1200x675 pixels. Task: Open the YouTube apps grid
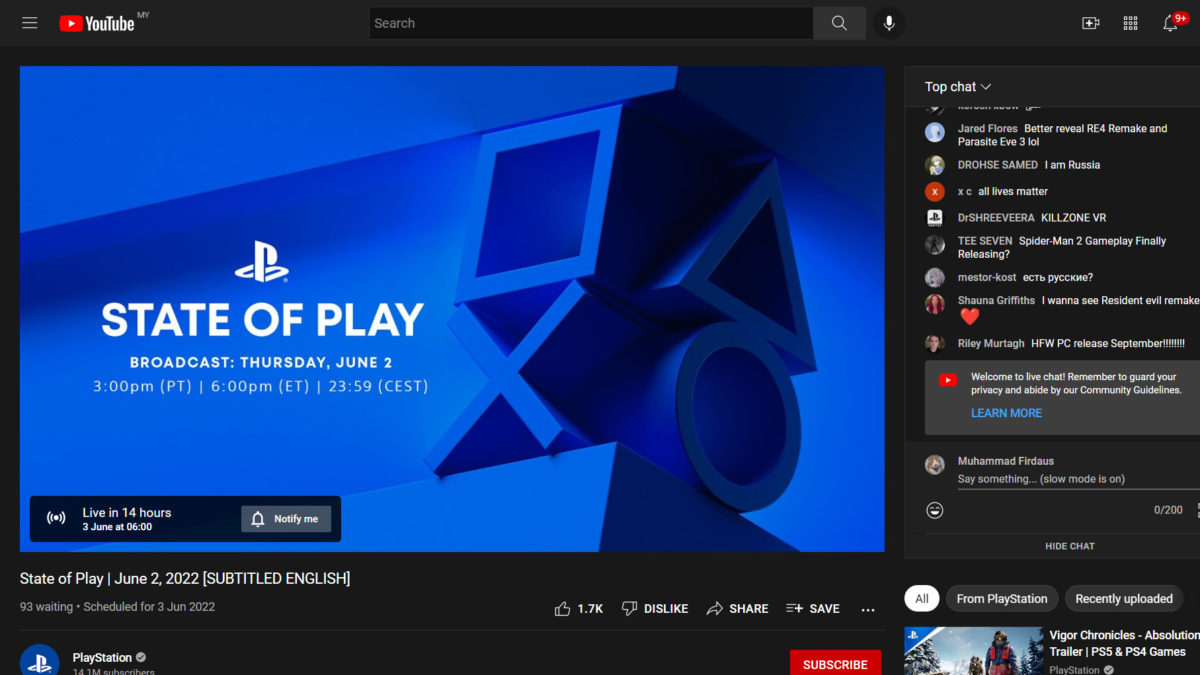click(x=1131, y=23)
